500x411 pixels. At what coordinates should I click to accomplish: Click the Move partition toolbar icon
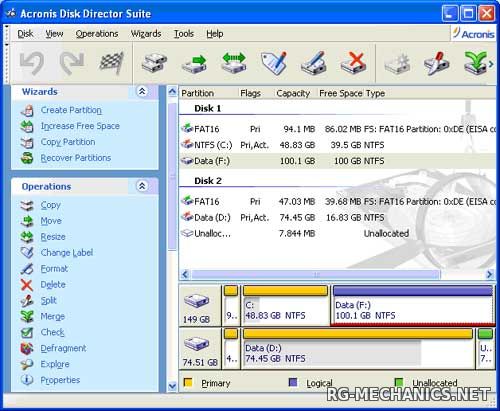coord(194,63)
